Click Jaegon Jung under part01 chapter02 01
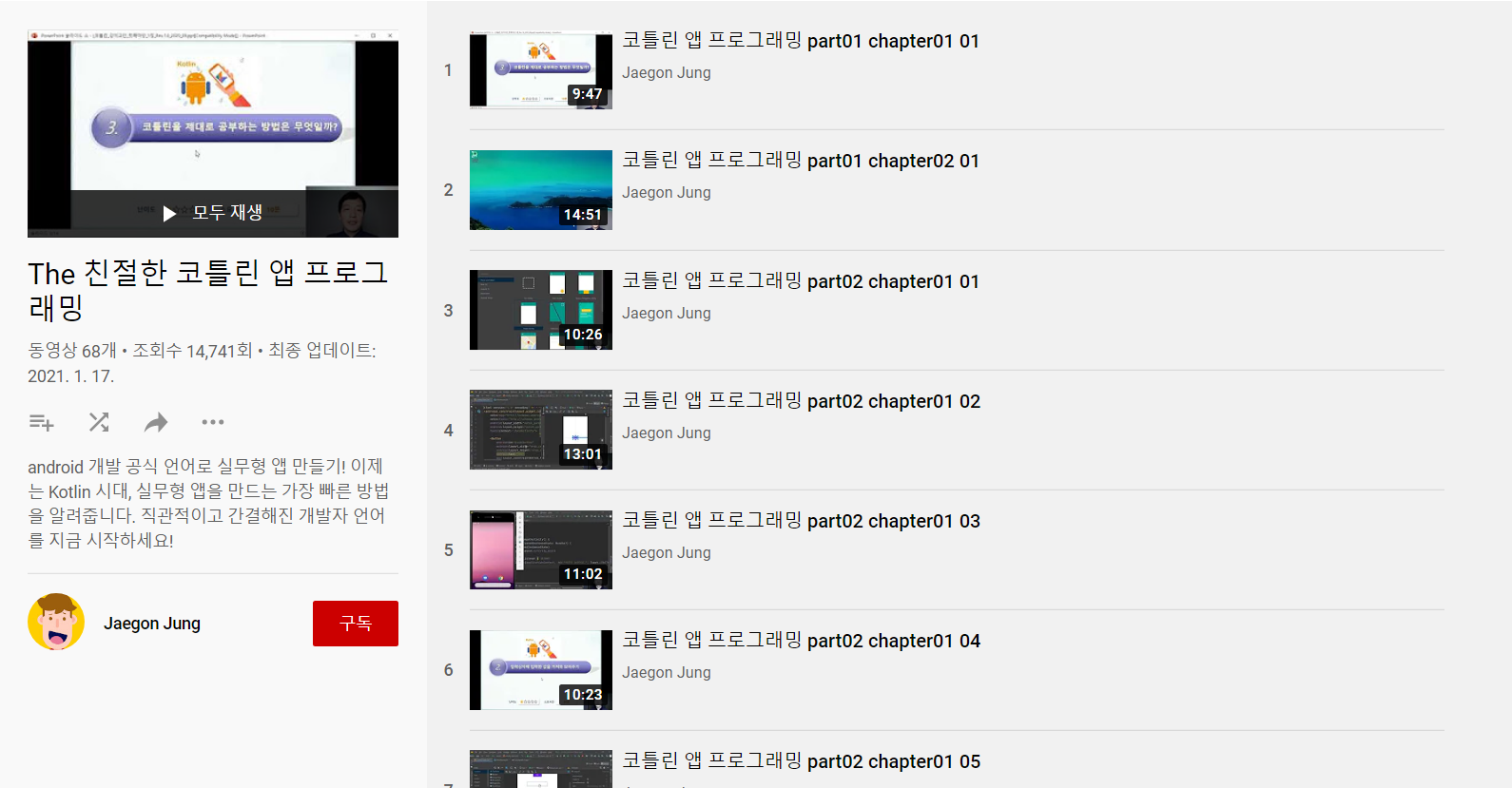Screen dimensions: 1512x788 667,192
